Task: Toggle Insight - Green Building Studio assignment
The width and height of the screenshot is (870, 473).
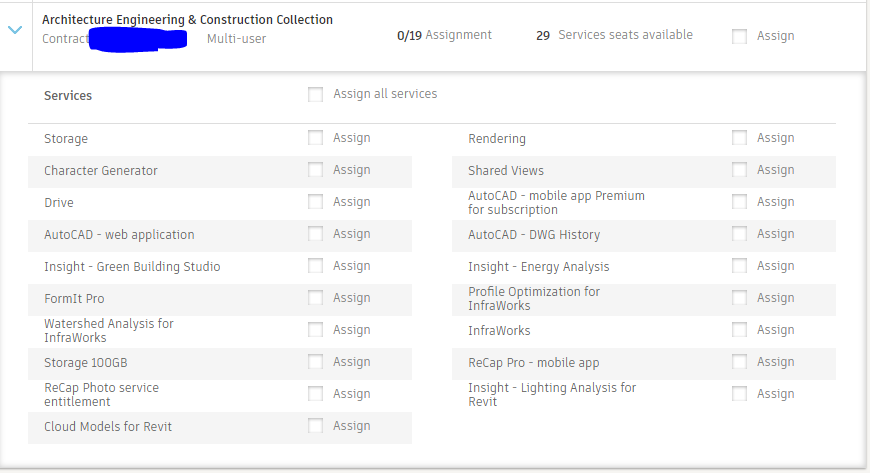Action: coord(316,266)
